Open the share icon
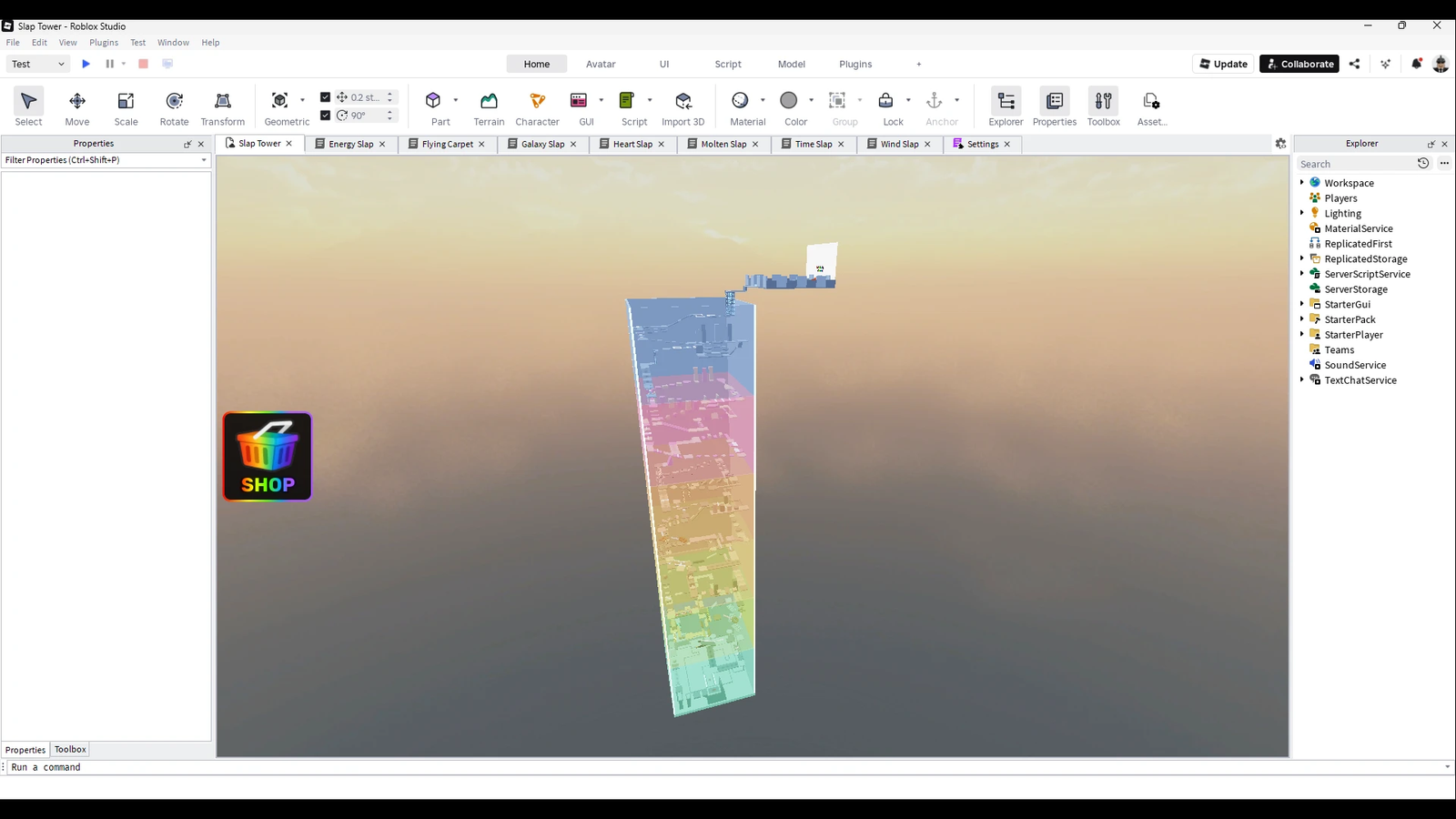Screen dimensions: 1456x819 click(x=1354, y=64)
